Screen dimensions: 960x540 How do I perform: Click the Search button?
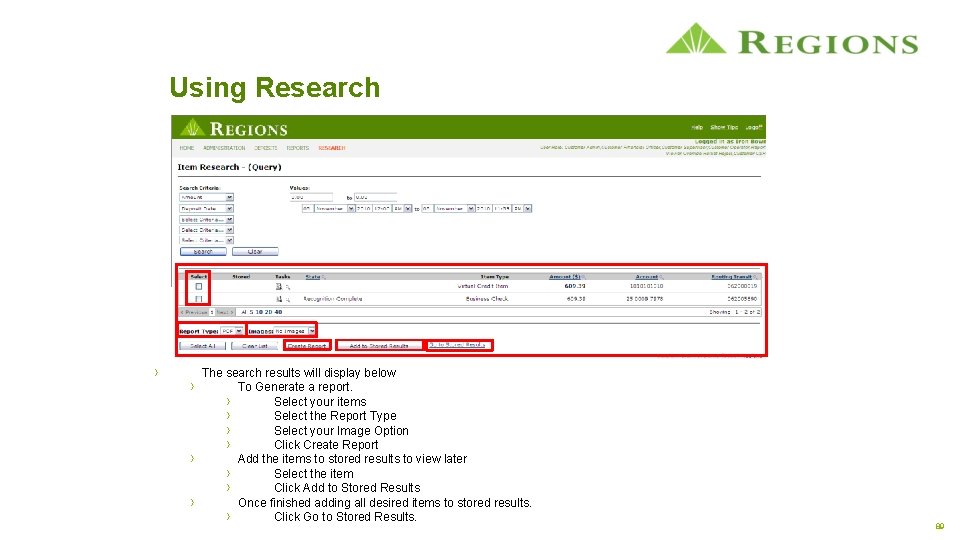203,252
